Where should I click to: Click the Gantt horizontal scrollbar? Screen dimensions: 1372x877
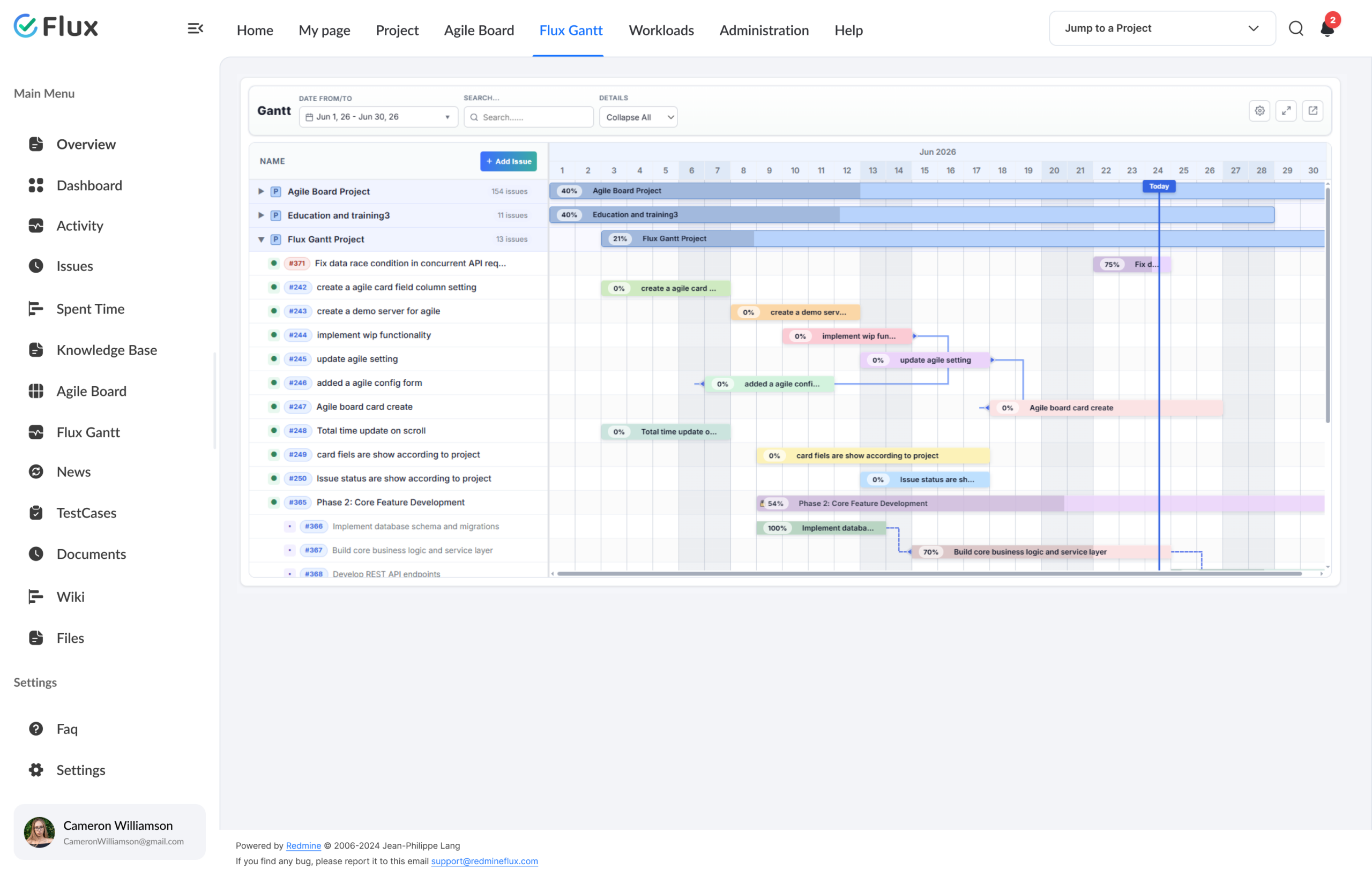tap(929, 573)
